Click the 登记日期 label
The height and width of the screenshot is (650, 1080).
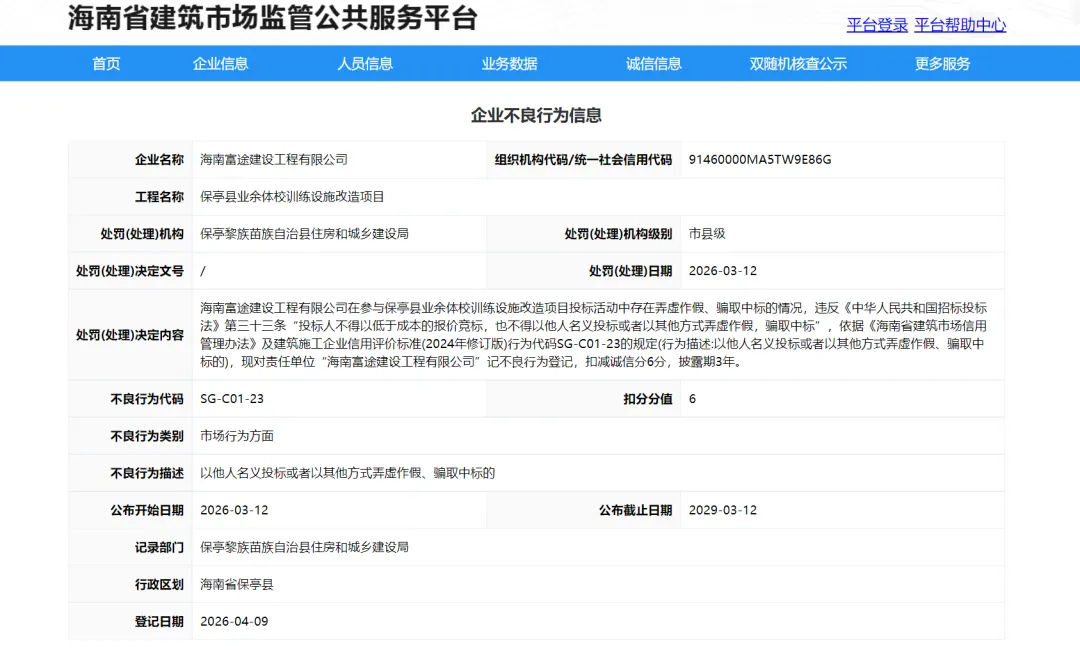[159, 622]
